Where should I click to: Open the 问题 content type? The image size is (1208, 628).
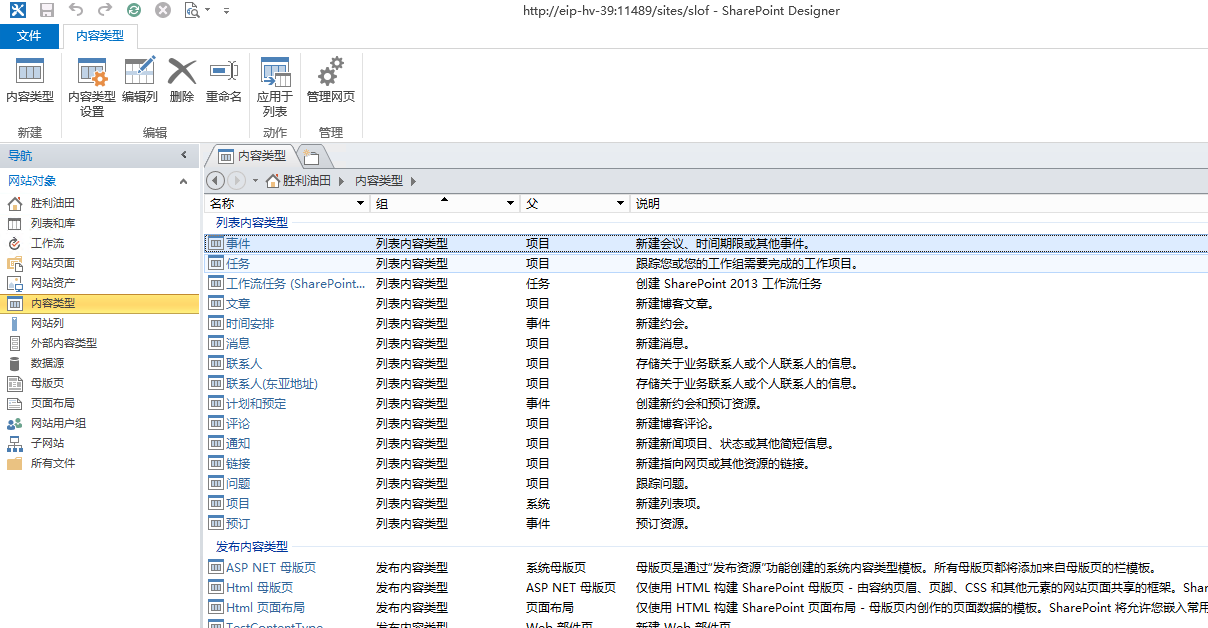pos(238,483)
